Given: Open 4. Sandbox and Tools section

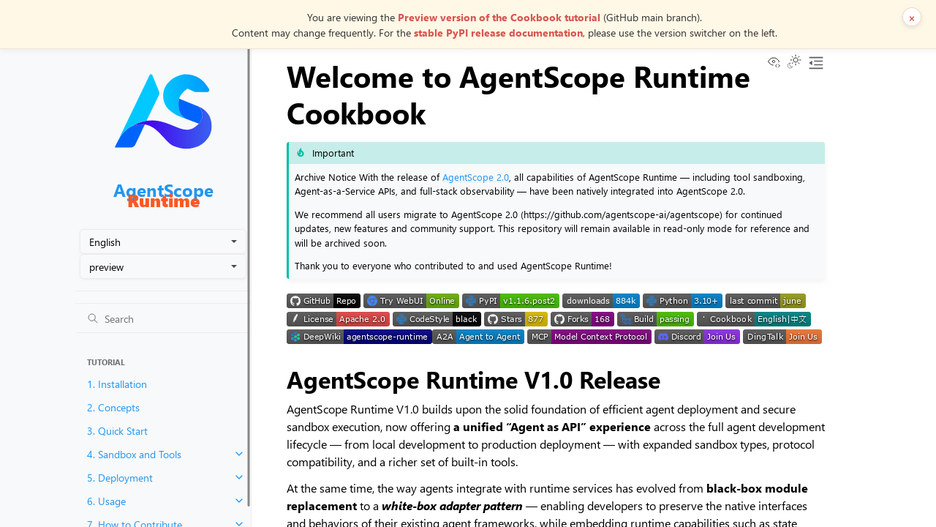Looking at the screenshot, I should [134, 454].
